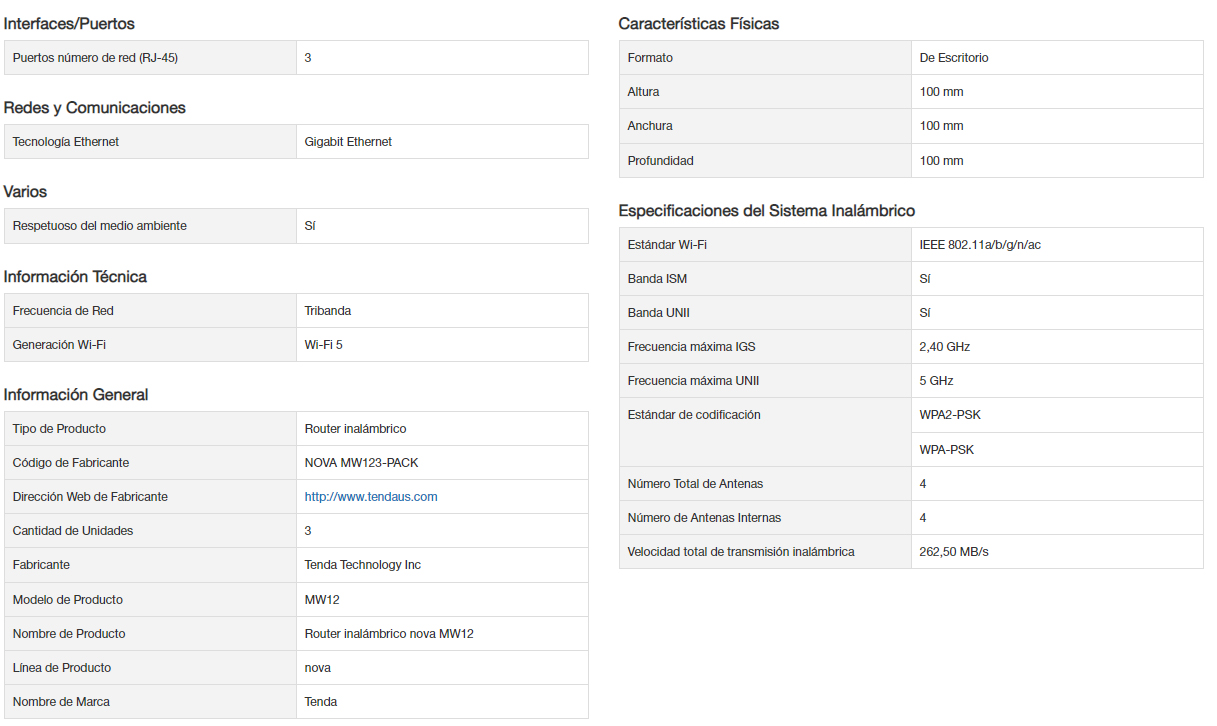Click the 'Banda ISM' label
This screenshot has height=726, width=1217.
[657, 279]
